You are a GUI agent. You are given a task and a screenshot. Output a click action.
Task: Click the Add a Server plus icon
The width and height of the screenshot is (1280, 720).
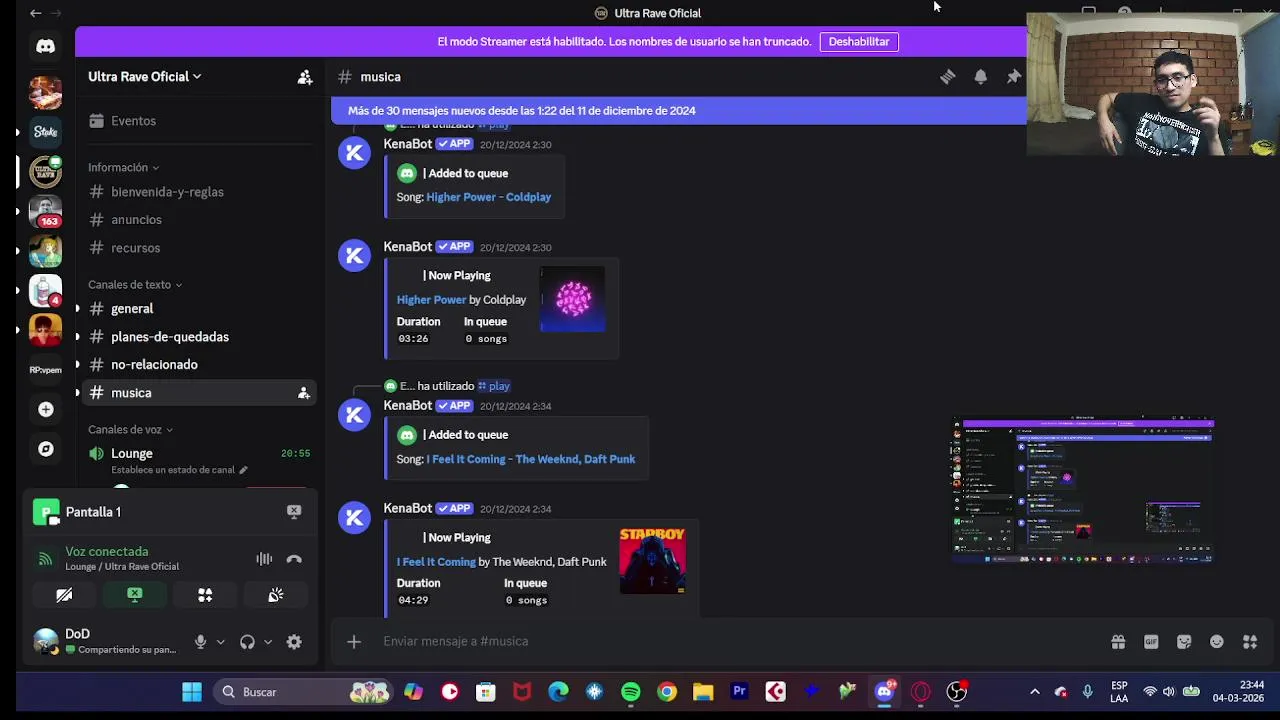coord(45,409)
